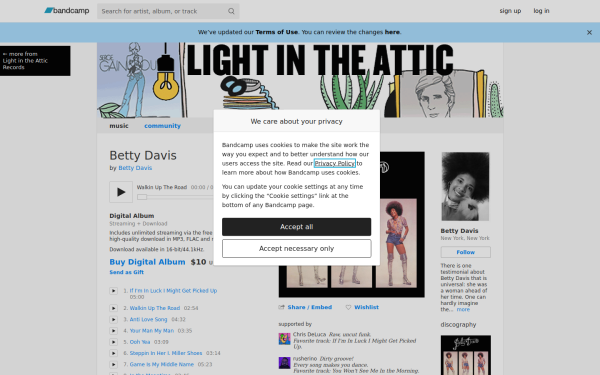Open rusherino supporter name
Image resolution: width=600 pixels, height=375 pixels.
[x=305, y=359]
